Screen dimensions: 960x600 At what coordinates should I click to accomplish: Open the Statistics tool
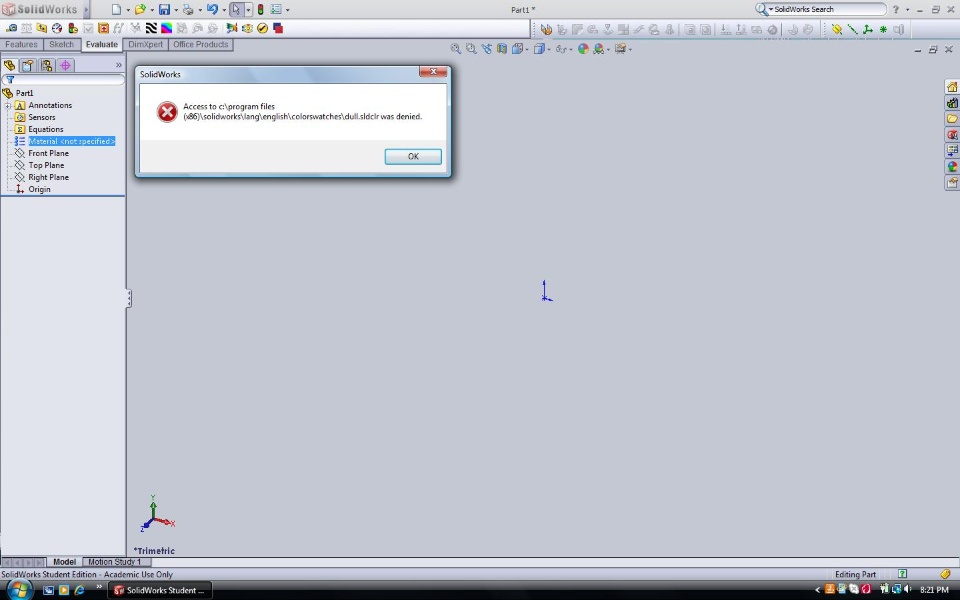point(73,28)
